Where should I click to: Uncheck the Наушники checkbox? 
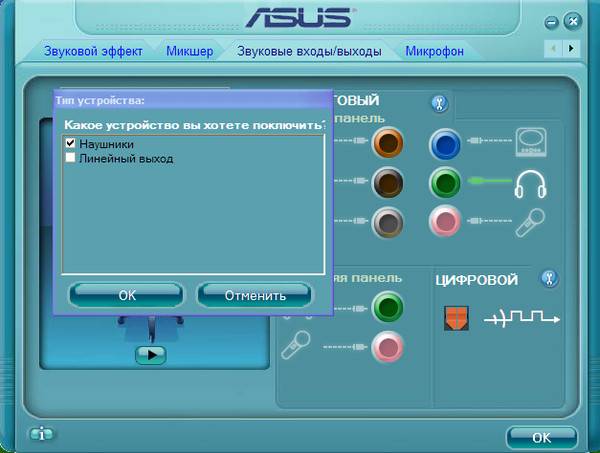point(70,143)
